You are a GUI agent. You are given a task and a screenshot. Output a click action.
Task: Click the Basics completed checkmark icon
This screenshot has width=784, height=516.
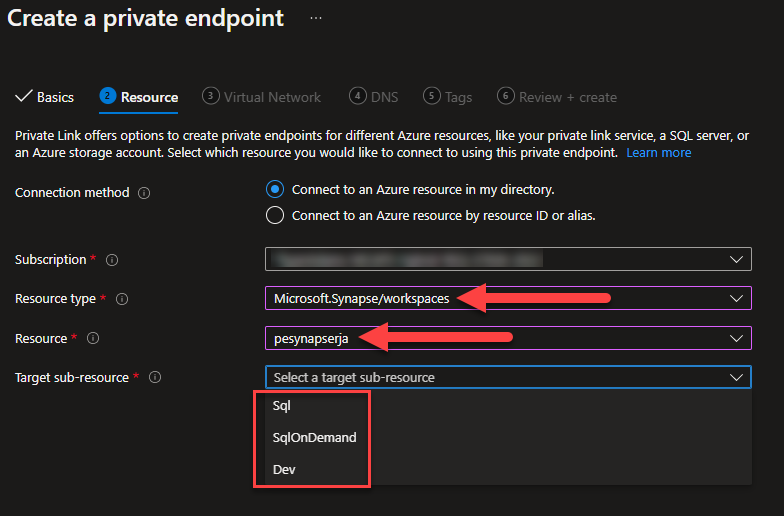pyautogui.click(x=24, y=96)
